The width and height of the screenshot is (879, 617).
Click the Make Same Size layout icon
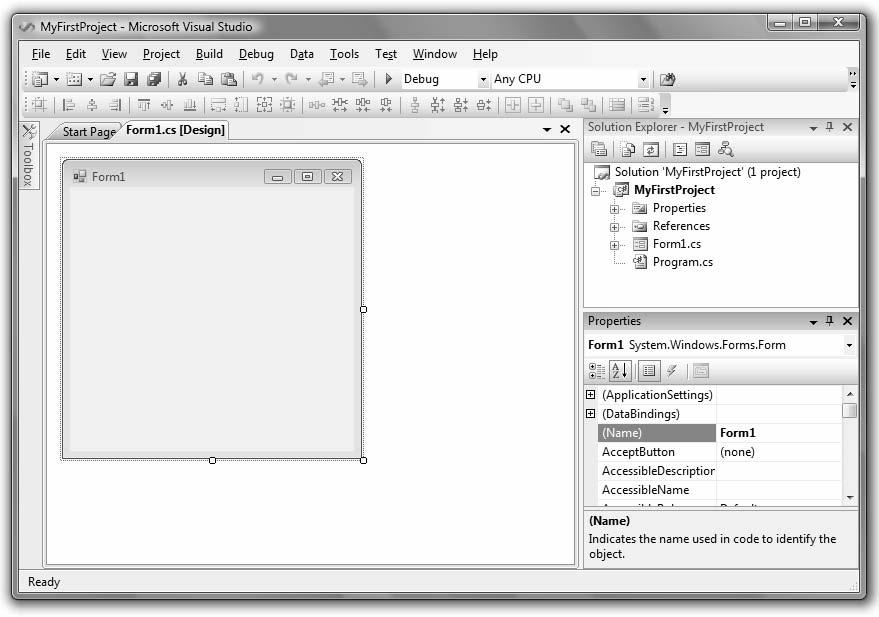click(264, 104)
